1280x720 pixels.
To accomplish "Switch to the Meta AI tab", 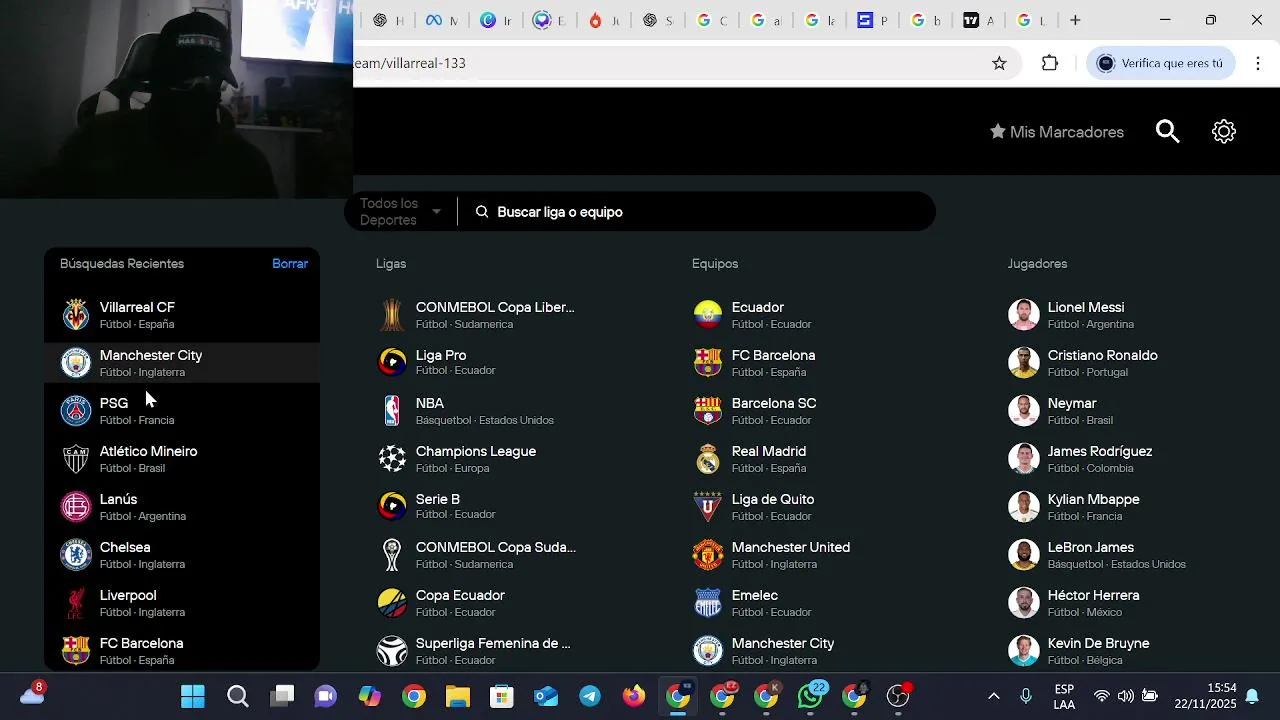I will [441, 20].
